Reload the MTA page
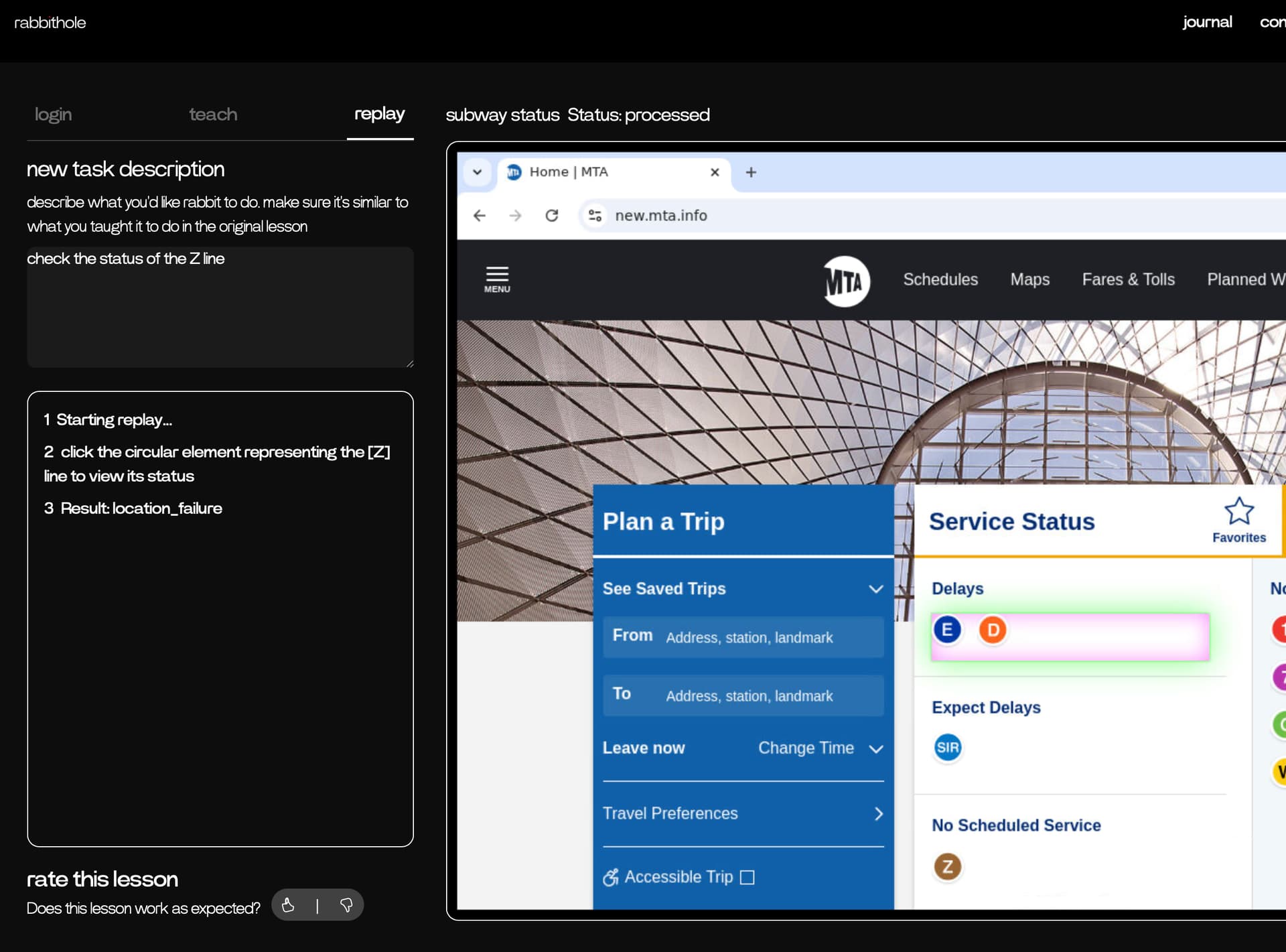The width and height of the screenshot is (1286, 952). click(x=552, y=216)
